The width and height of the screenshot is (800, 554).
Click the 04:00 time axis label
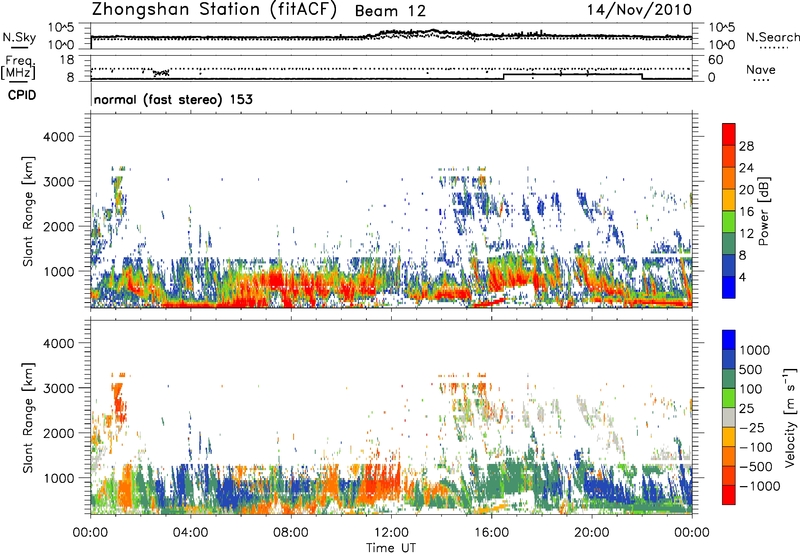(190, 533)
